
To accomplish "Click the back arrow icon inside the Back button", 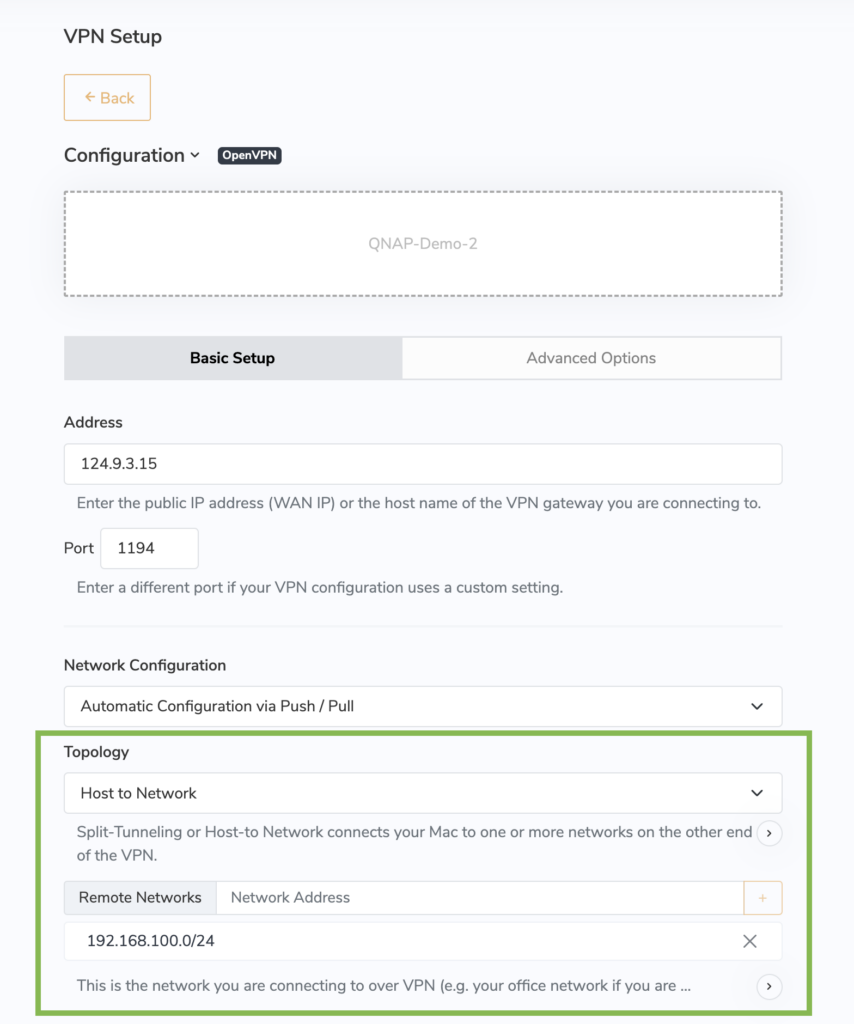I will 88,97.
